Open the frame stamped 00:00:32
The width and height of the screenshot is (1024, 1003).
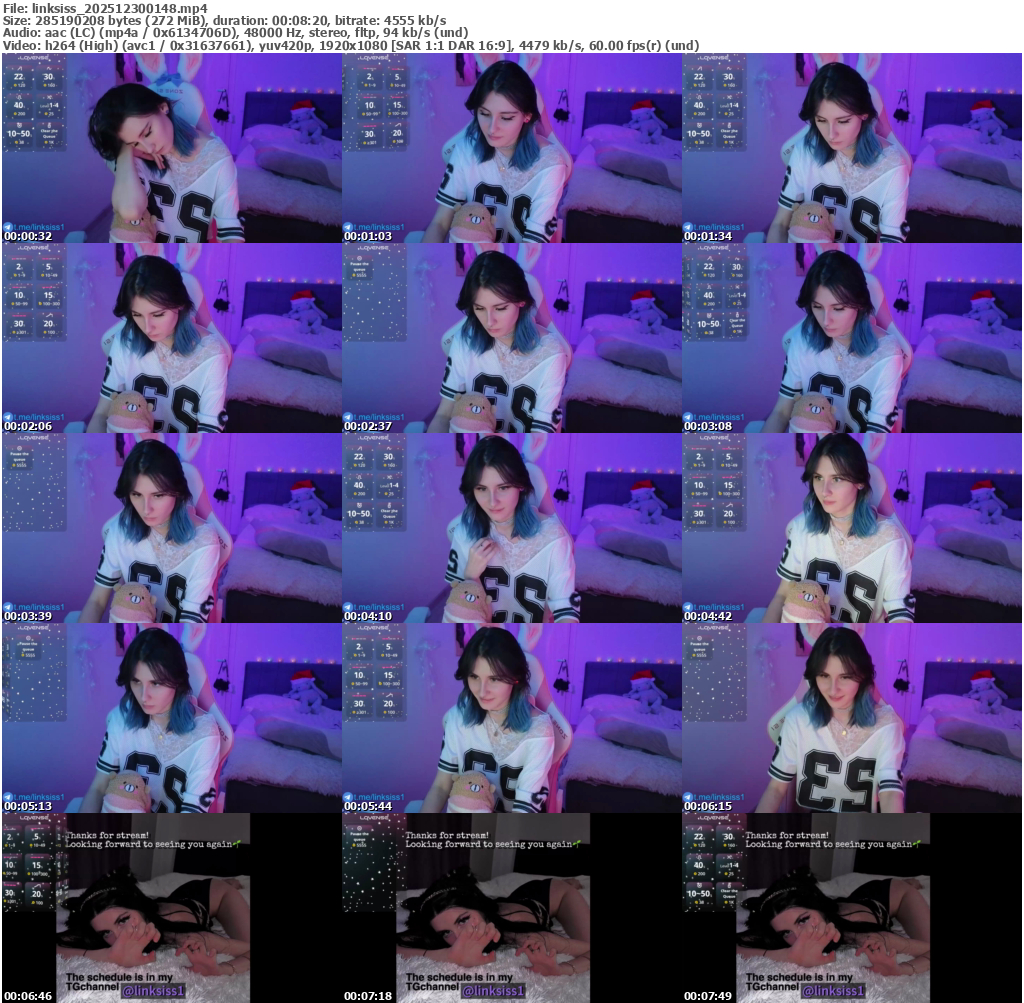coord(172,148)
